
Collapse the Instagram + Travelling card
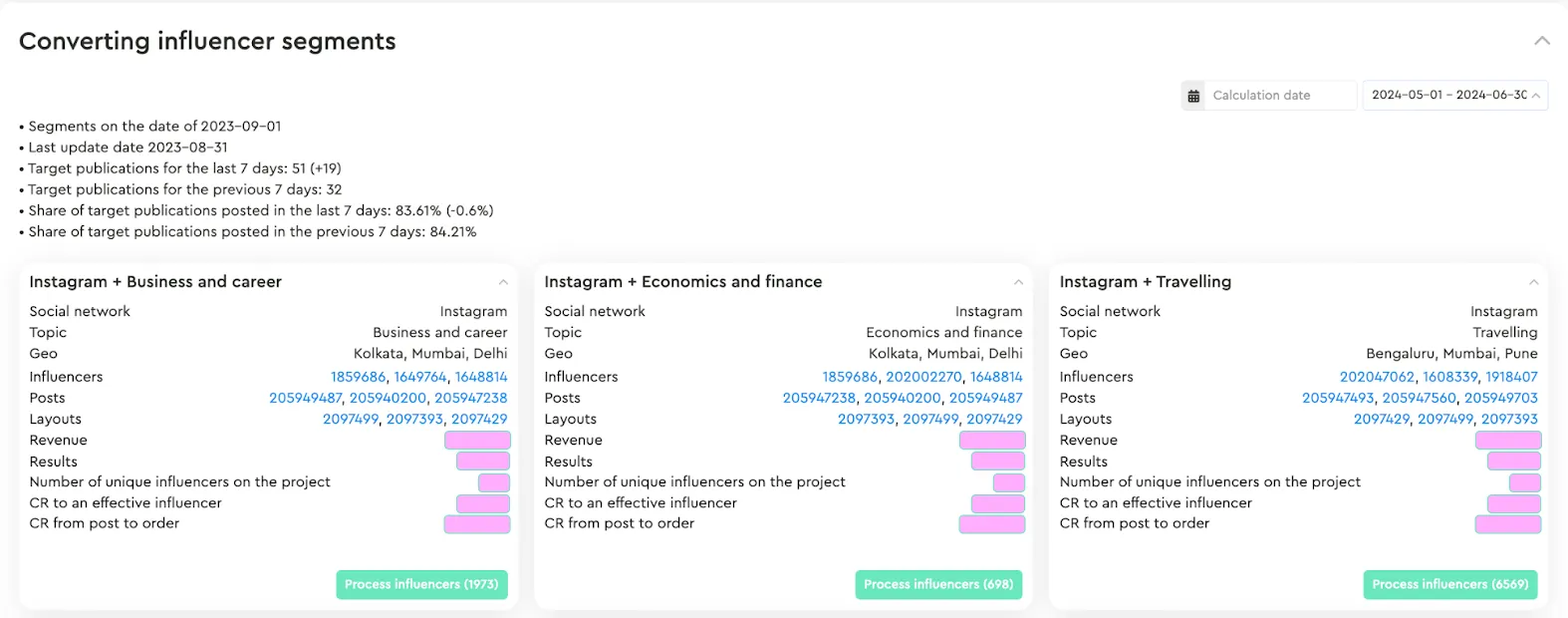pos(1533,282)
